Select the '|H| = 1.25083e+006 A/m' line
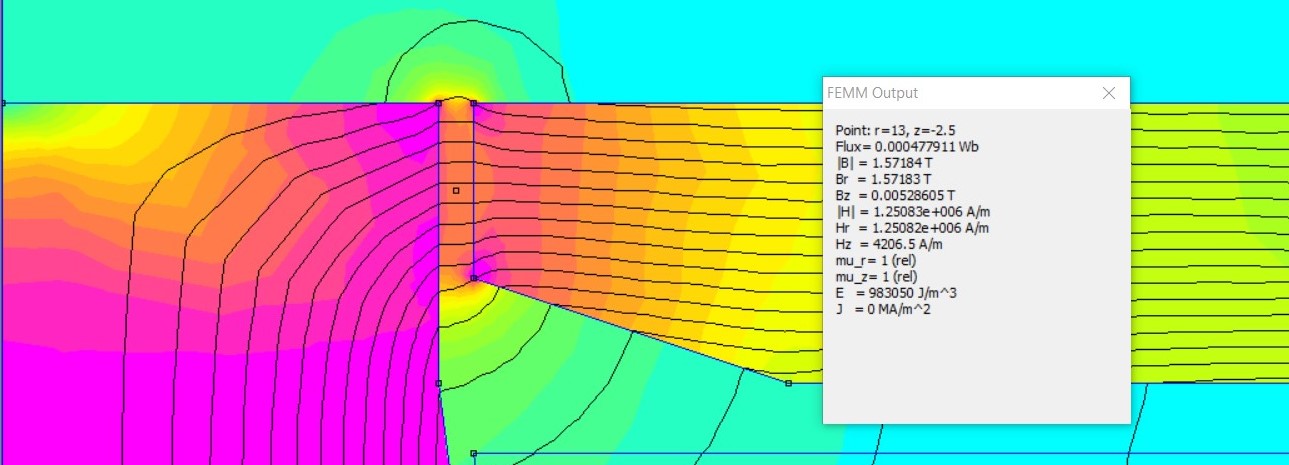 pos(913,211)
